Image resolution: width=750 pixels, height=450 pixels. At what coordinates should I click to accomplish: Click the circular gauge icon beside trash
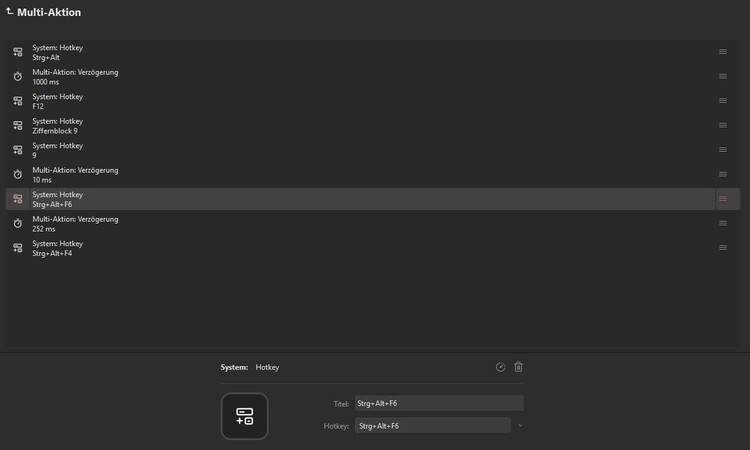pyautogui.click(x=500, y=367)
